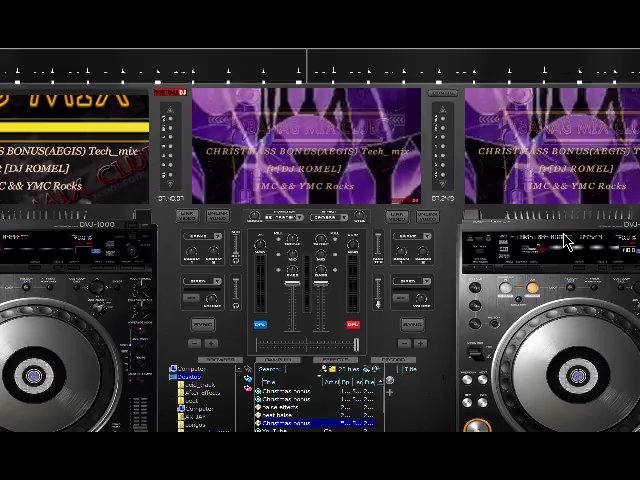Screen dimensions: 640x480
Task: Click the left channel volume fader
Action: tap(292, 283)
